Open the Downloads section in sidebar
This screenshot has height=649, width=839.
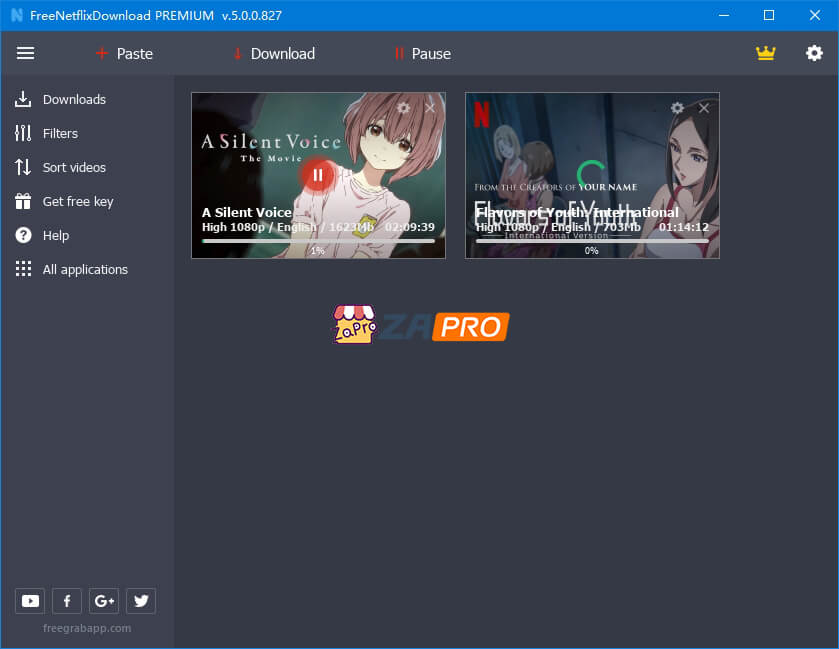pyautogui.click(x=73, y=99)
